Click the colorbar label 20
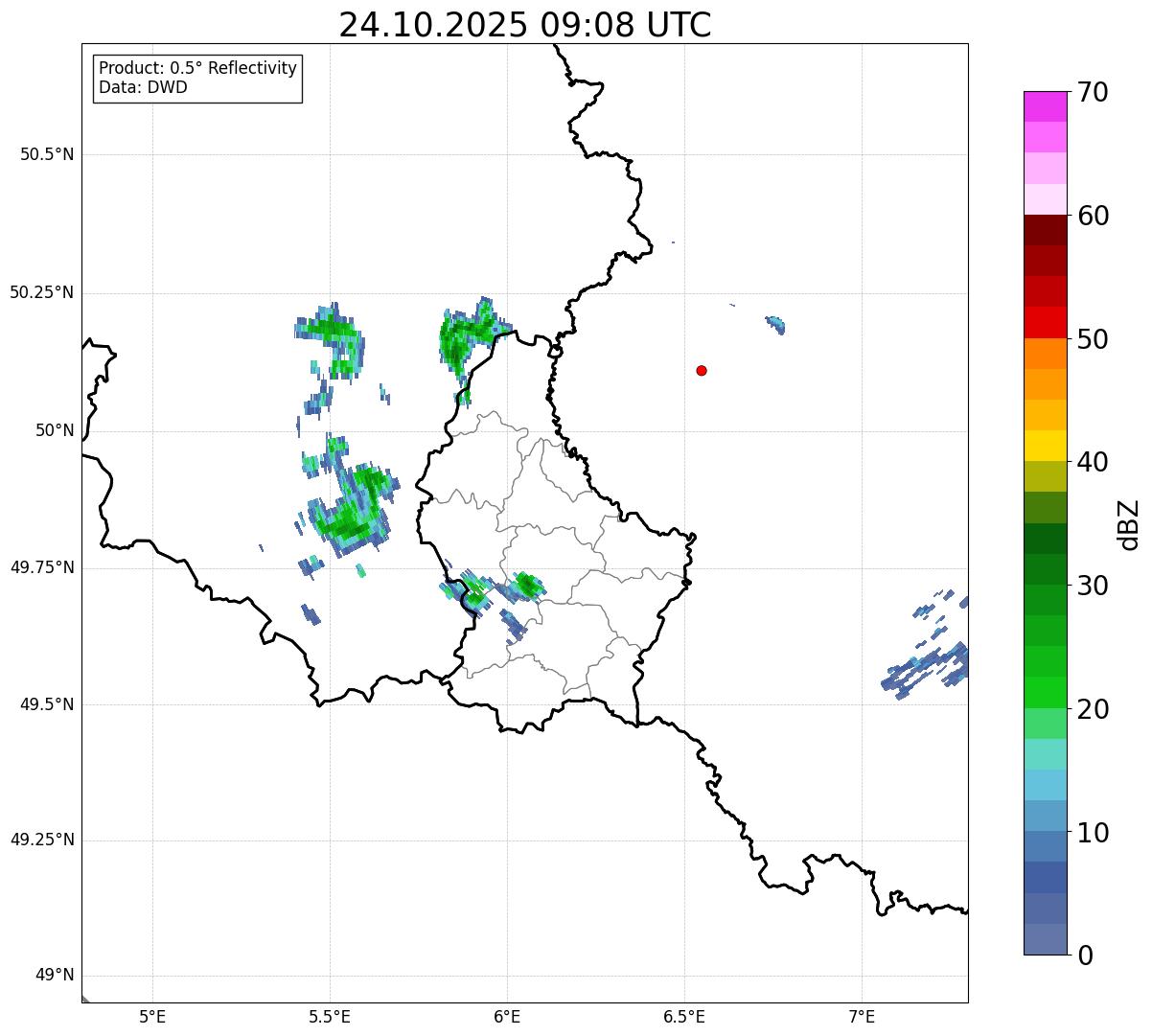 (x=1094, y=709)
